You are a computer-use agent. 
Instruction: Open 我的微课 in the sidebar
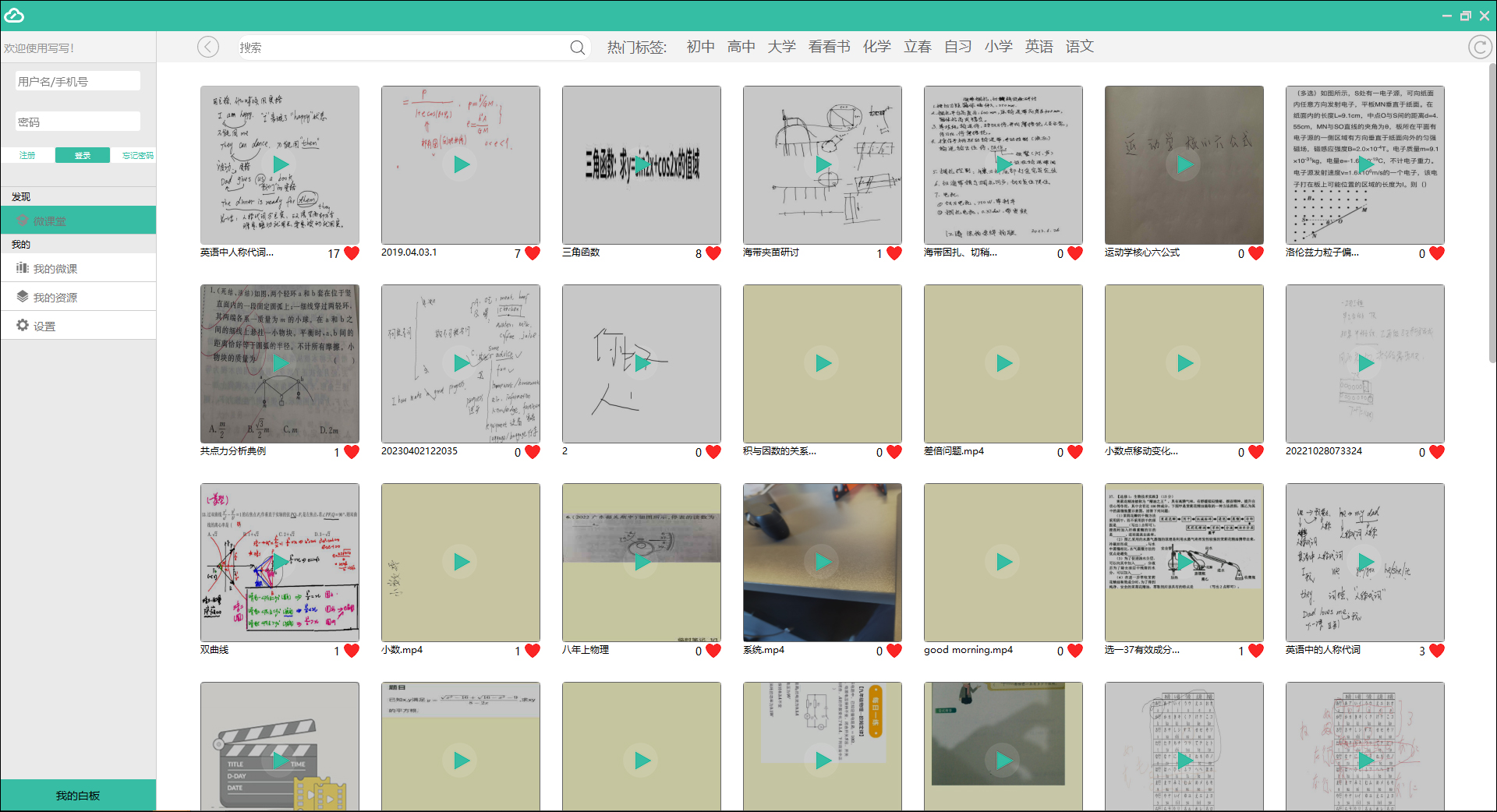pos(78,268)
